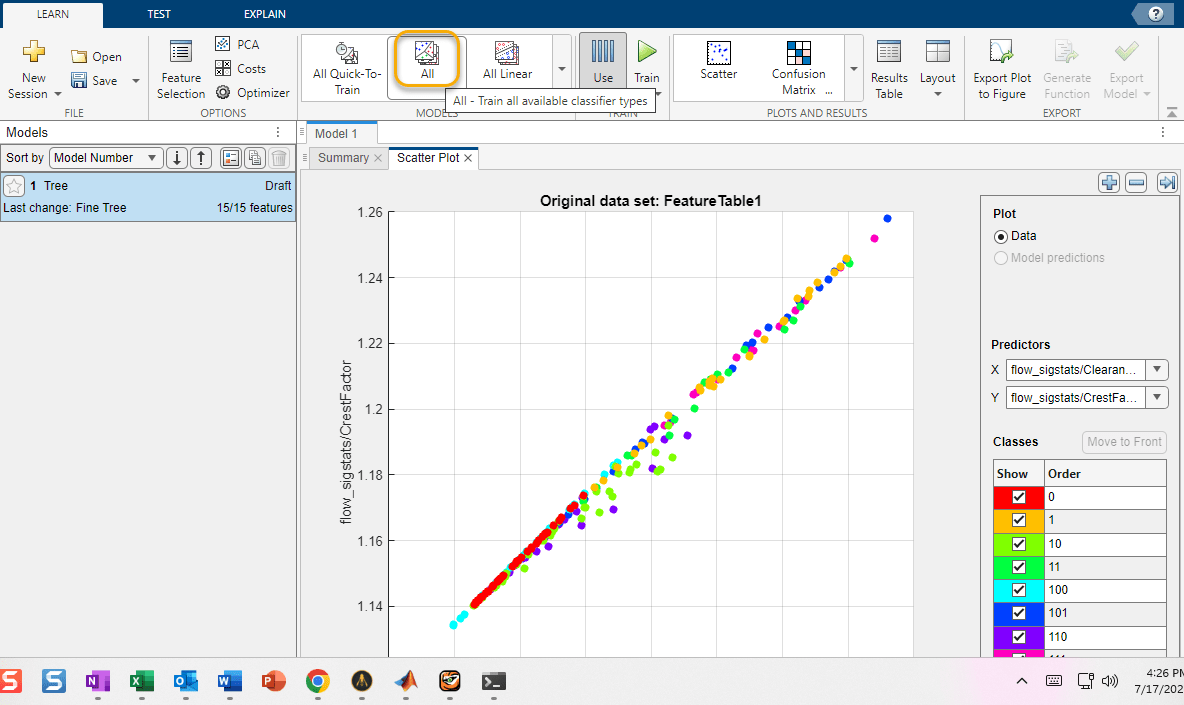Open Feature Selection options

coord(181,68)
